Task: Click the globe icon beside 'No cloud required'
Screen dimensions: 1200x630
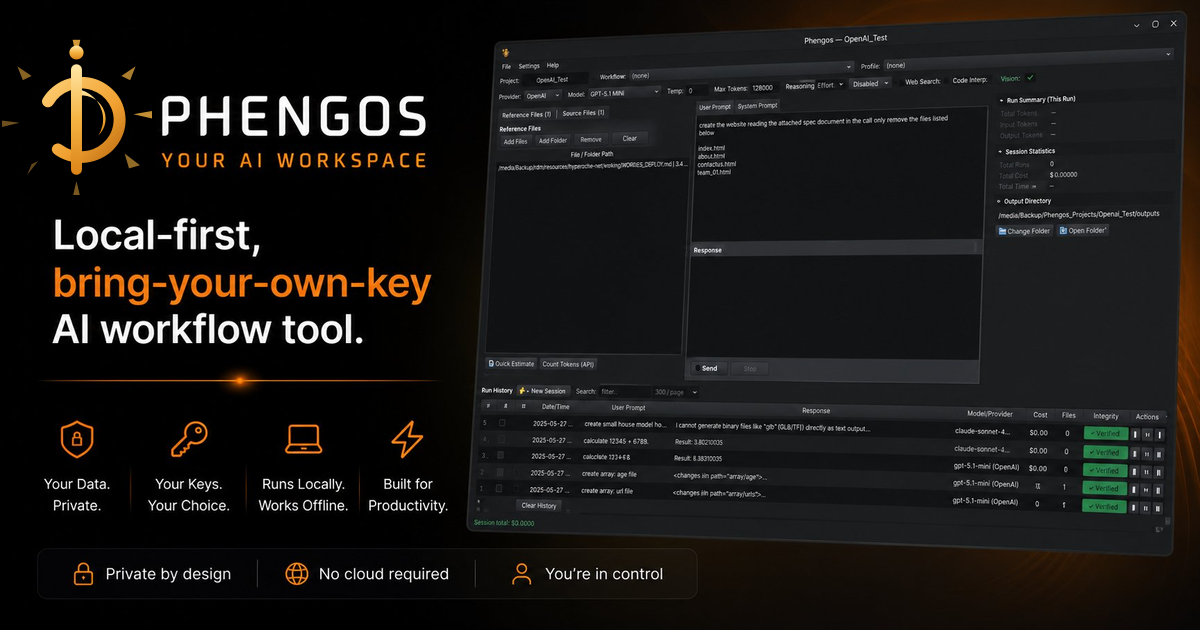Action: pos(297,574)
